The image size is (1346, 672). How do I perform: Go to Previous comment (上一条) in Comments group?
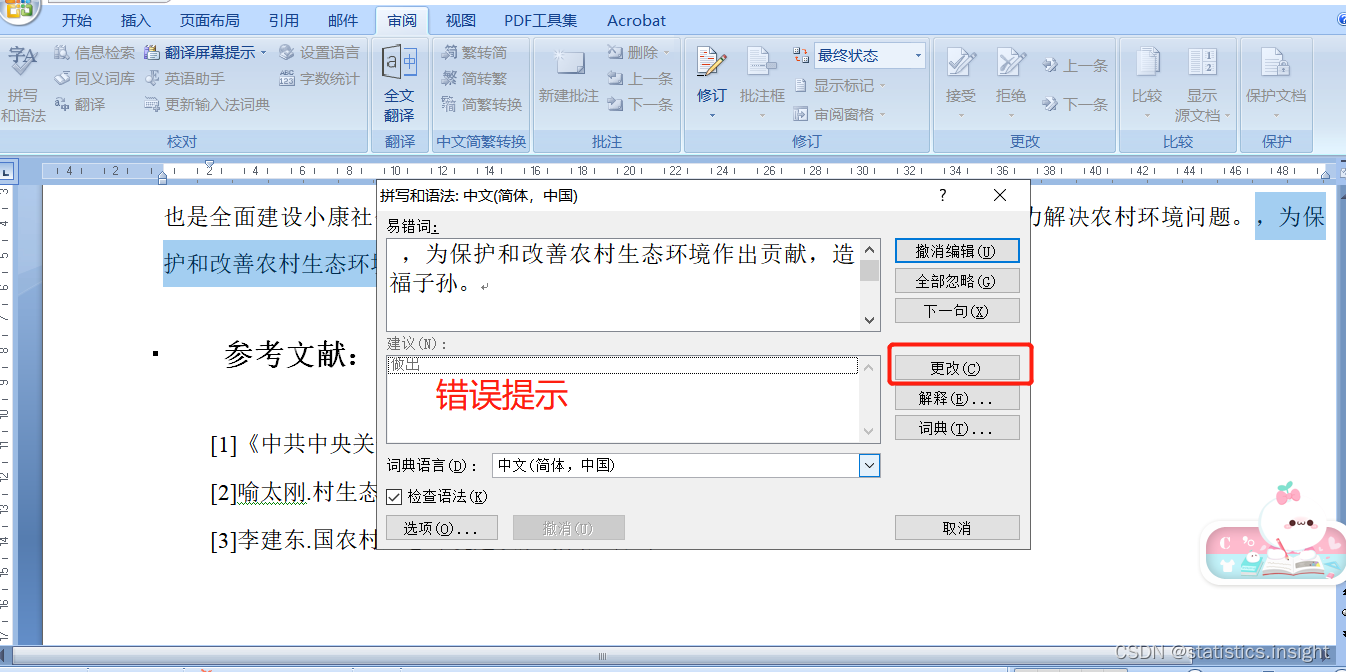pyautogui.click(x=640, y=78)
